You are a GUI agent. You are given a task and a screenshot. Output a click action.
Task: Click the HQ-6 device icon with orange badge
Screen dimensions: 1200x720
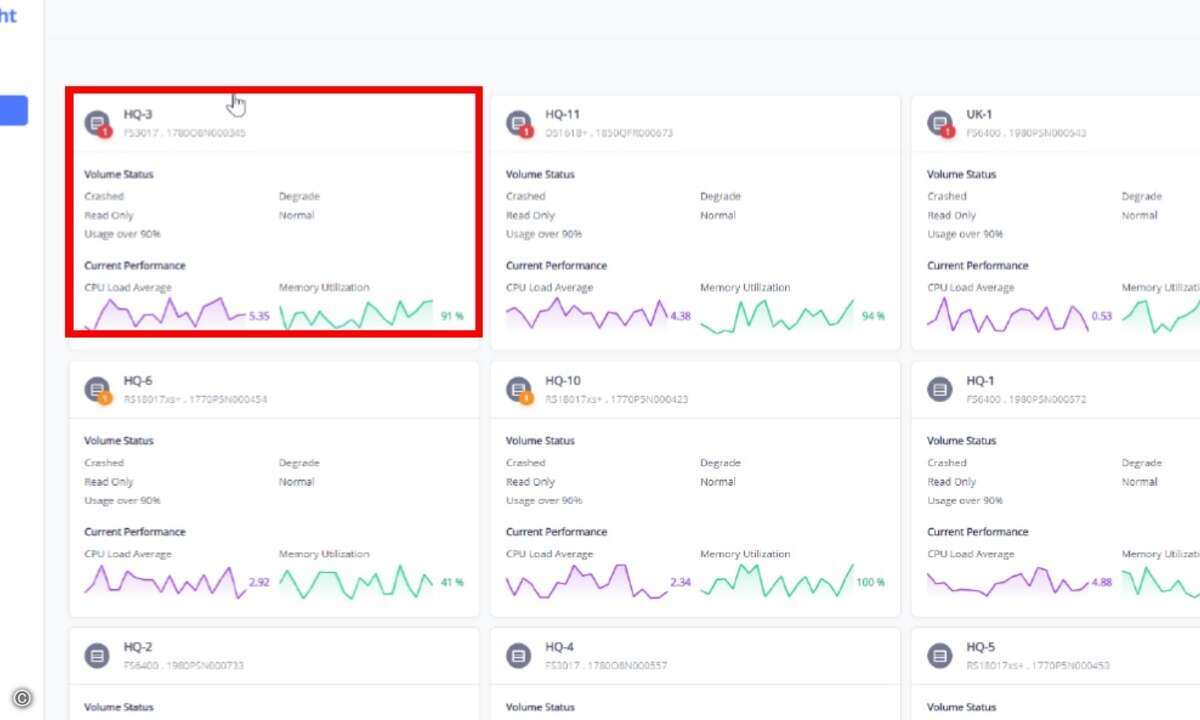[x=97, y=390]
